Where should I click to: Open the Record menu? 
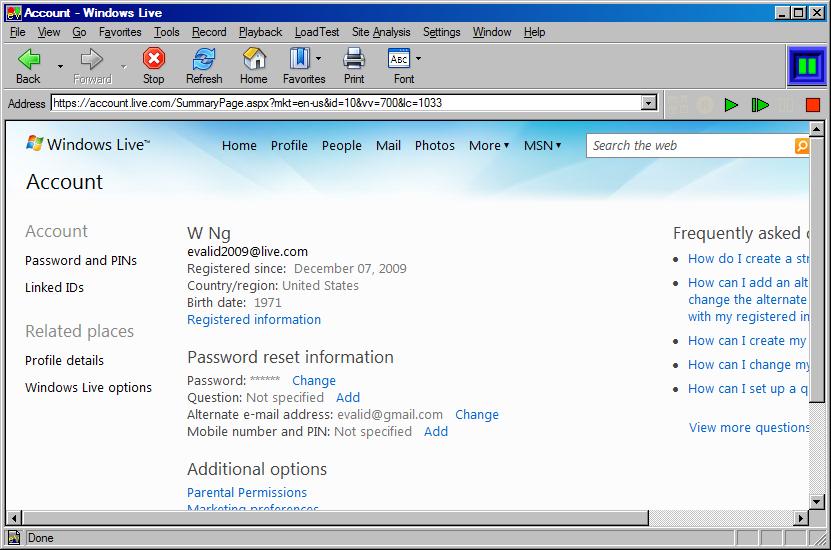point(209,32)
